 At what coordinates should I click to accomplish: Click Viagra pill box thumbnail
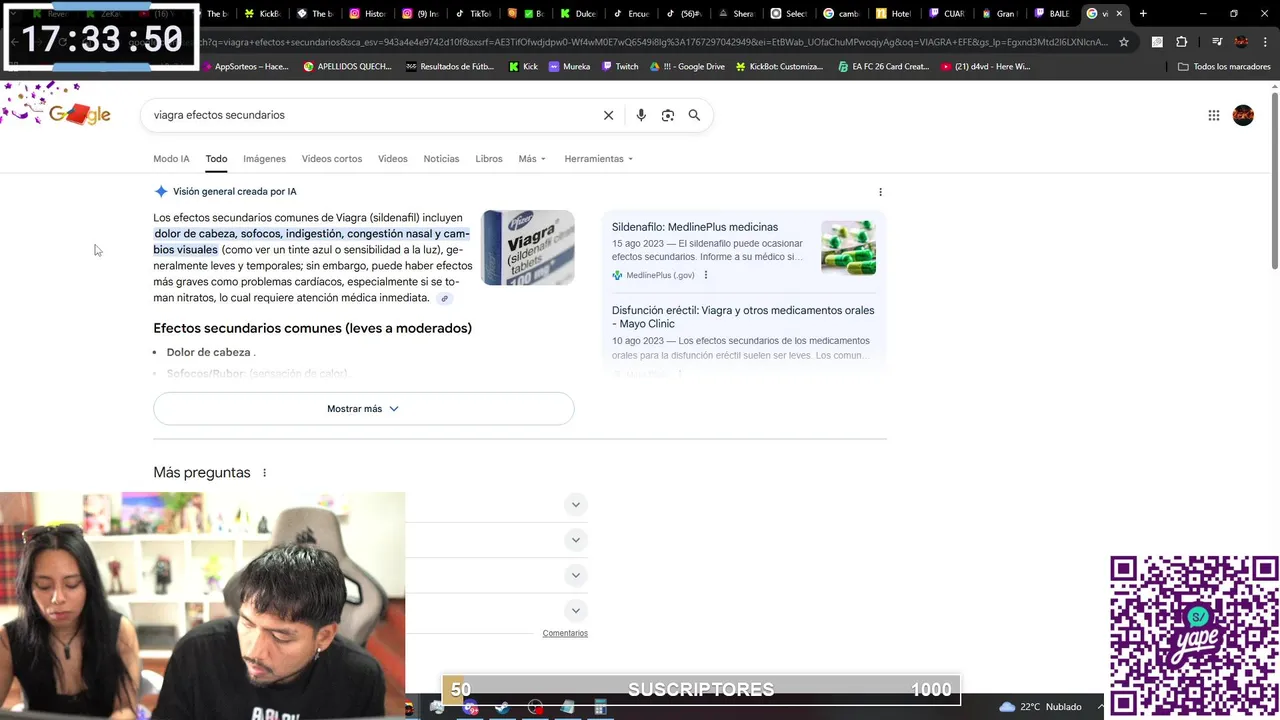point(528,248)
